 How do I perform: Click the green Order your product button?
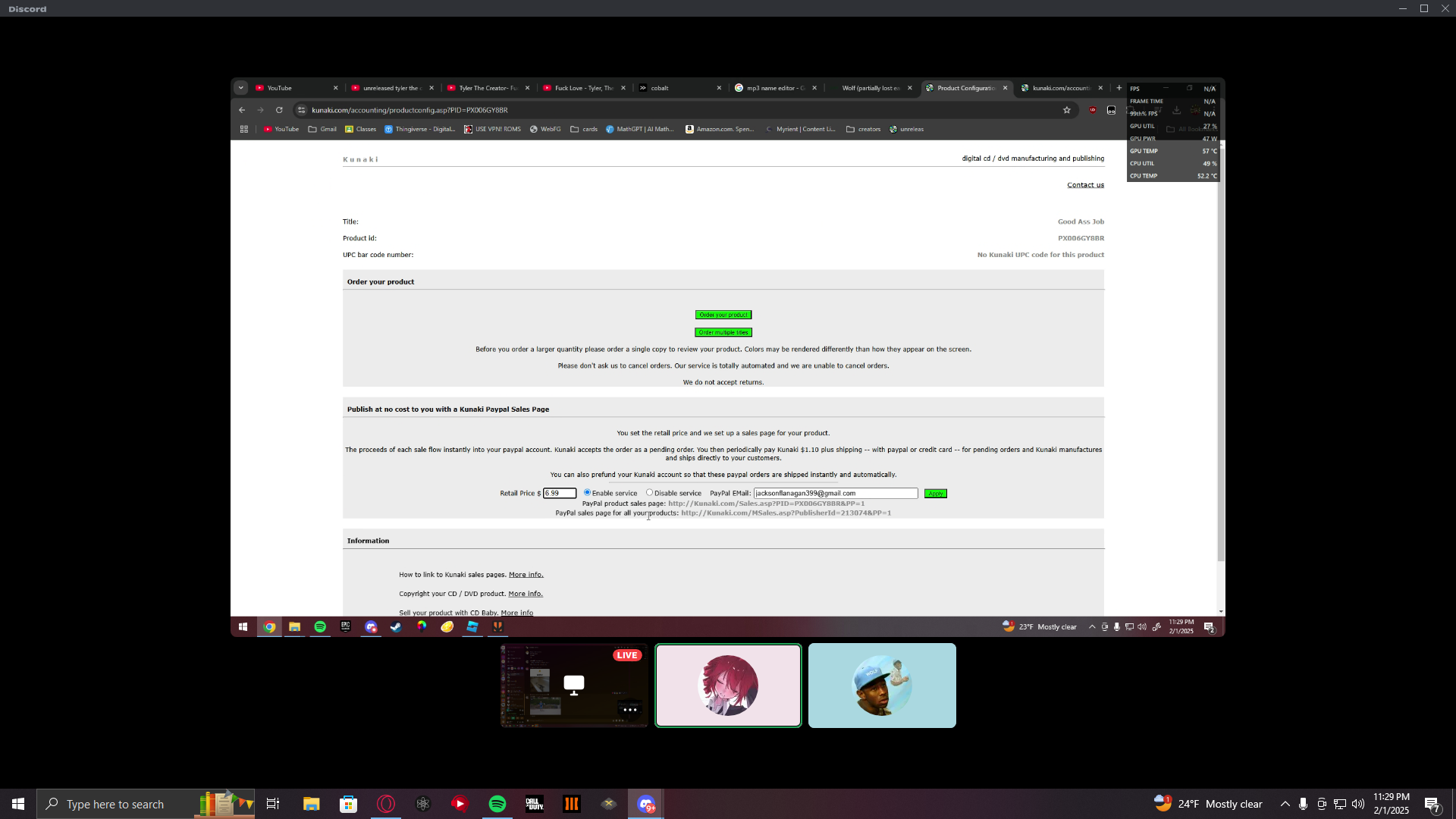tap(723, 315)
